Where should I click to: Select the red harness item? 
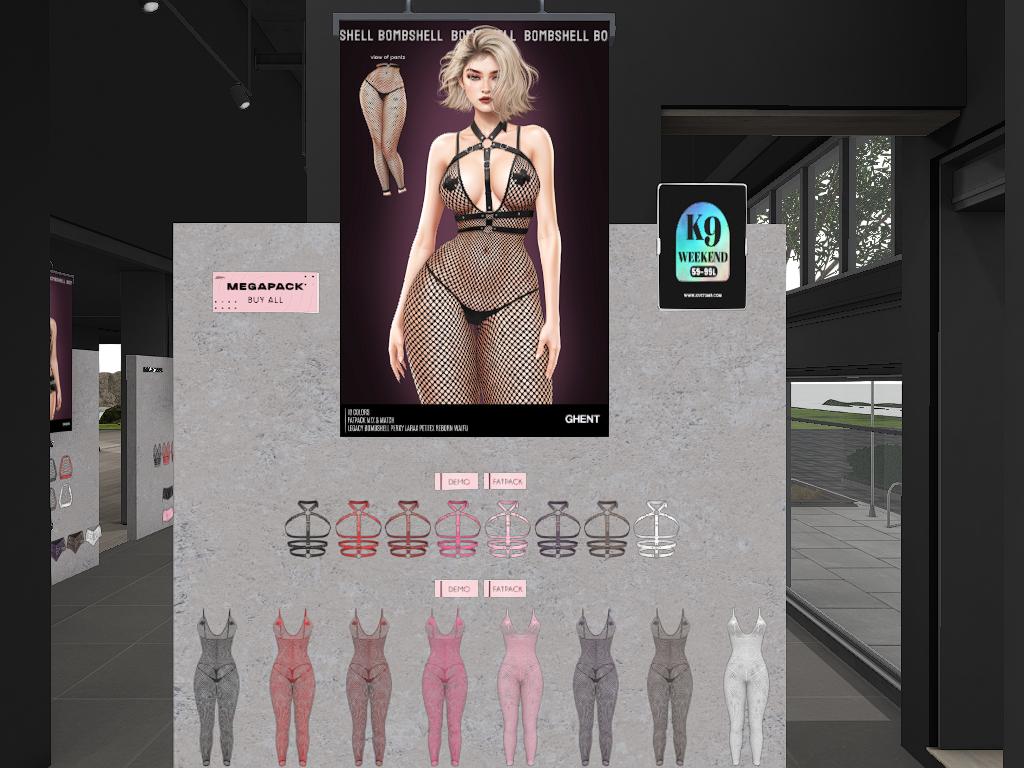[x=358, y=529]
